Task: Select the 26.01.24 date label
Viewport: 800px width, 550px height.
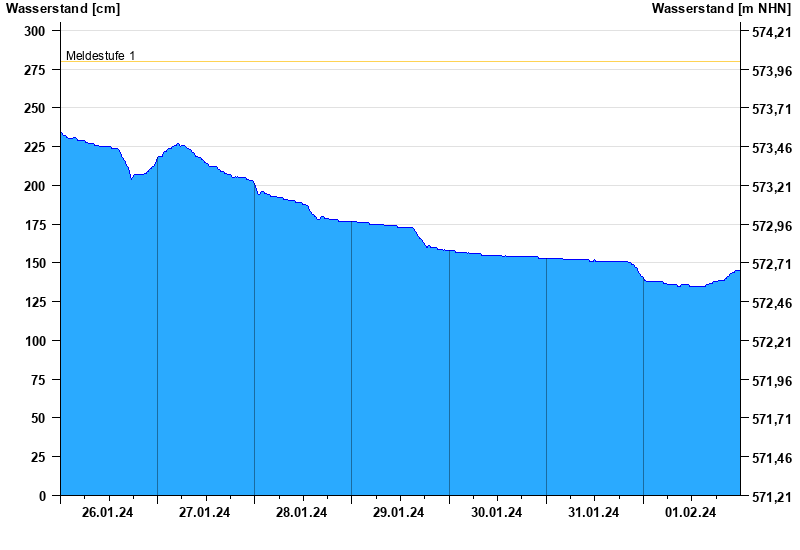Action: point(107,512)
